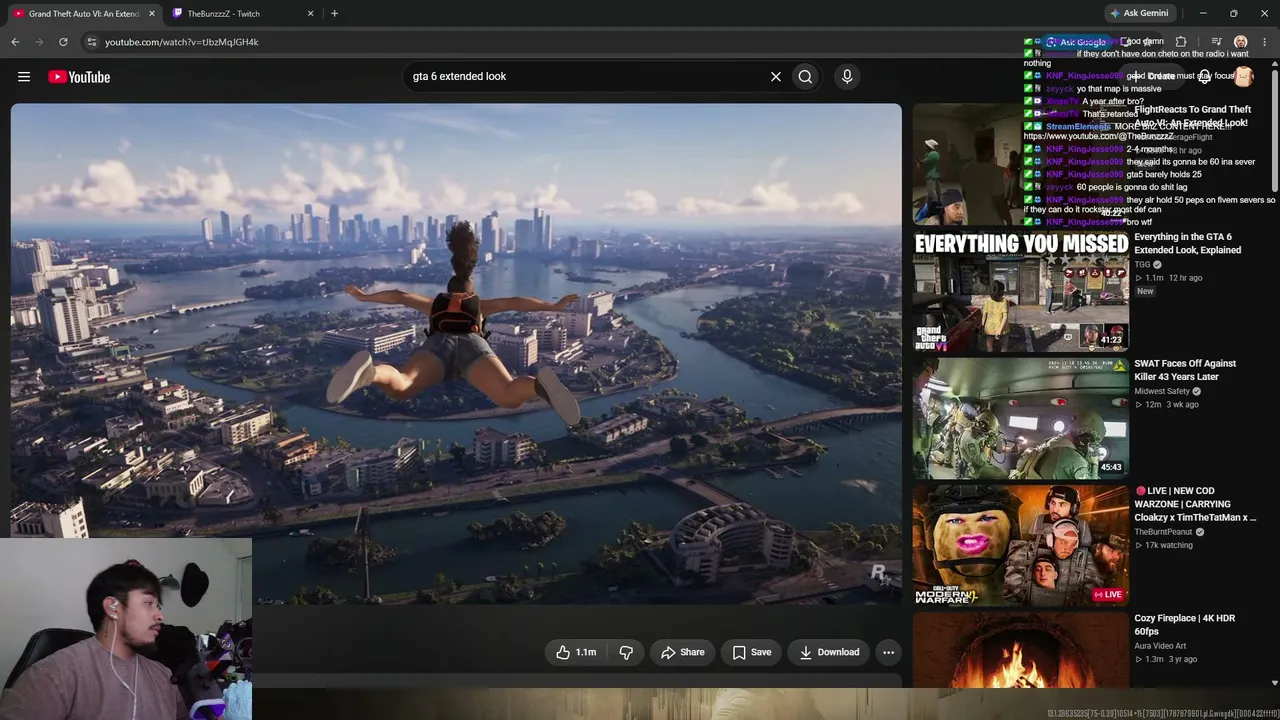
Task: Visit the Aura Video Art channel
Action: 1160,646
